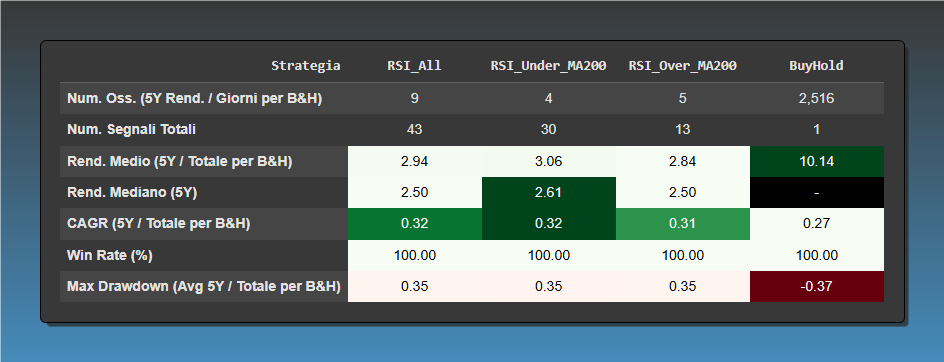Select the RSI_All column header
944x362 pixels.
pyautogui.click(x=415, y=66)
